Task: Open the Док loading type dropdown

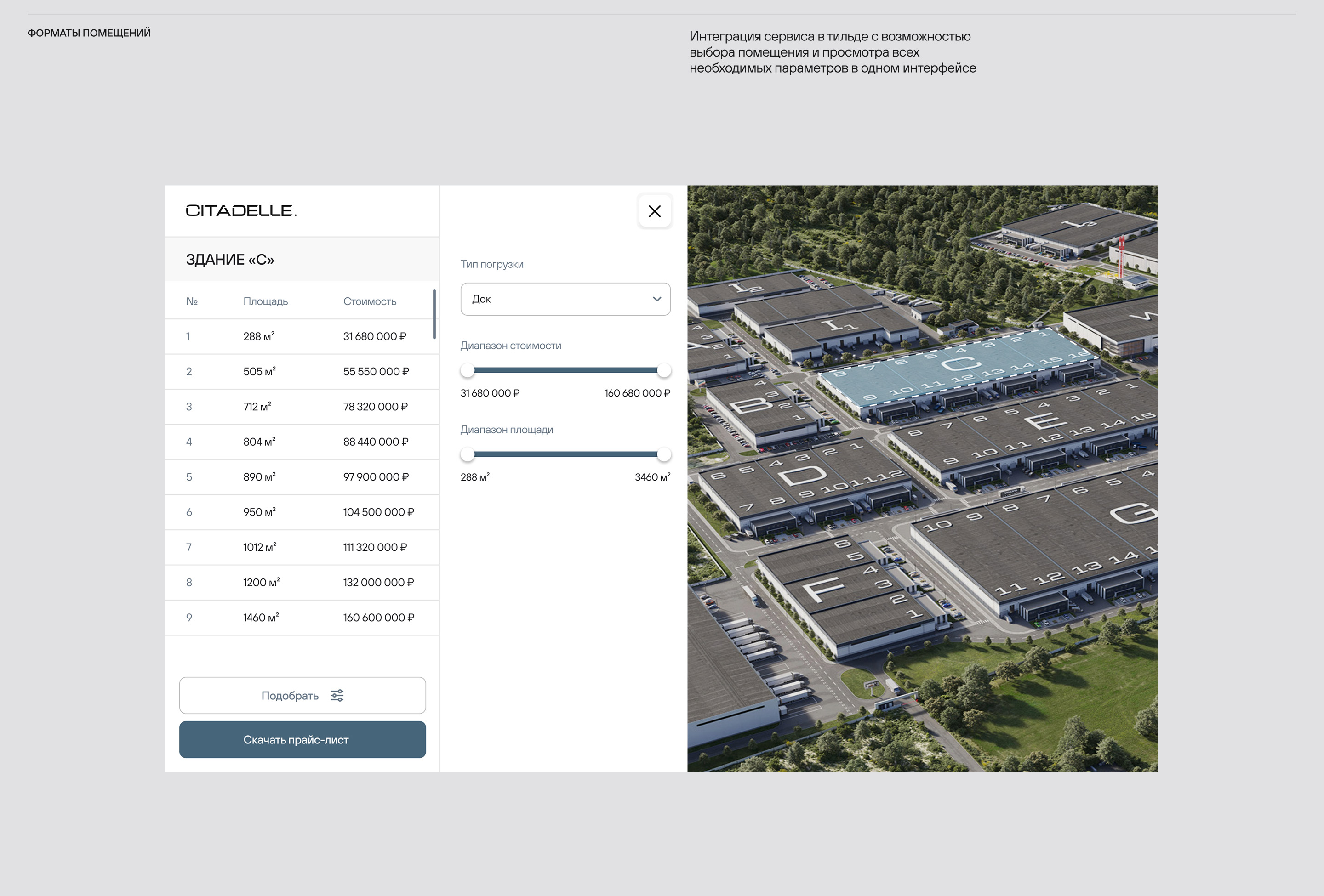Action: [x=565, y=299]
